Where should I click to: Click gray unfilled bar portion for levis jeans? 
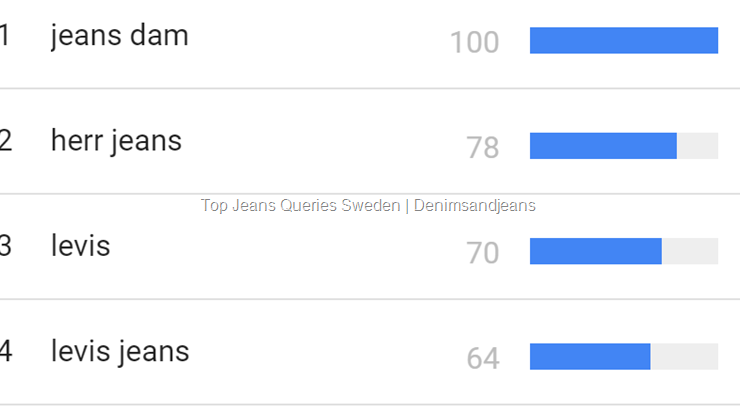coord(684,356)
